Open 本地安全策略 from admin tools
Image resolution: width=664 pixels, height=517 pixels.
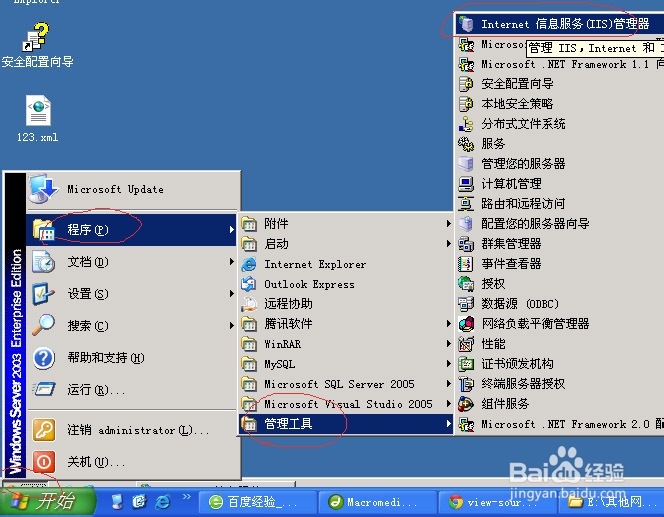(560, 104)
